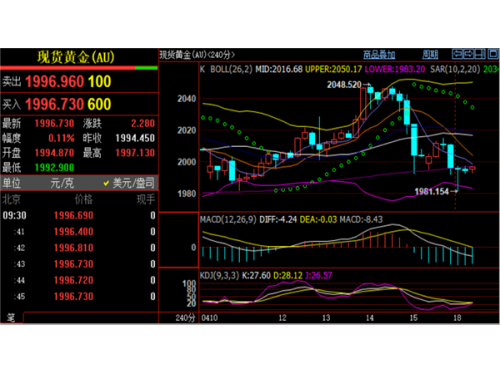Click the red-green buy/sell ratio bar

pos(79,68)
